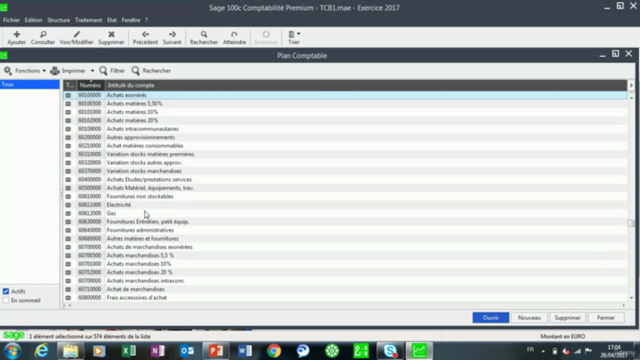Select row Achats matières 10%

coord(345,112)
